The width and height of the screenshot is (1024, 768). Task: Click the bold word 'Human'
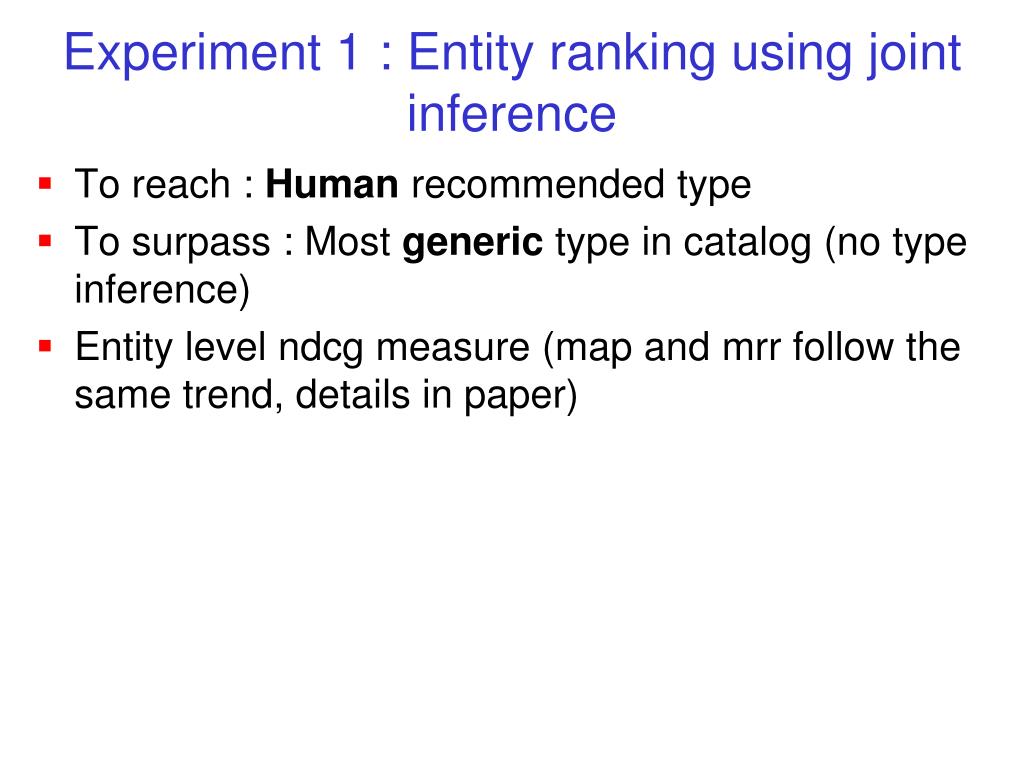click(332, 184)
